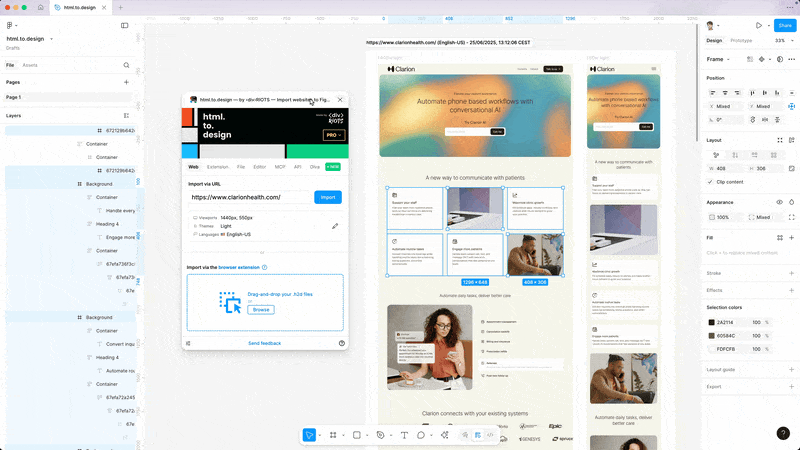Add an effect with plus icon
Viewport: 800px width, 450px height.
pyautogui.click(x=791, y=290)
